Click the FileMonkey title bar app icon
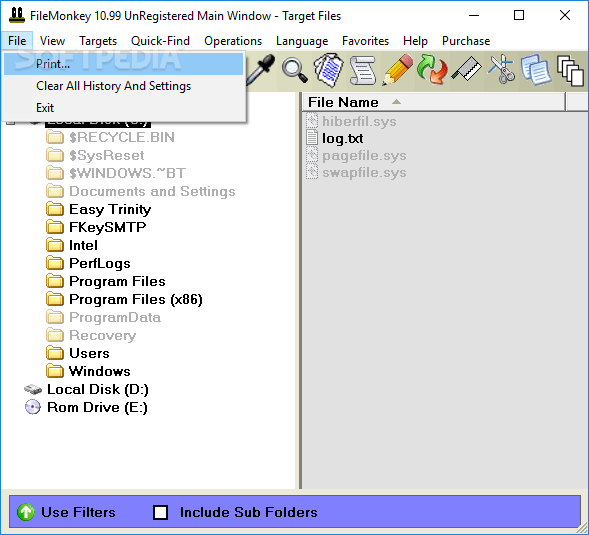The width and height of the screenshot is (589, 535). [x=17, y=16]
